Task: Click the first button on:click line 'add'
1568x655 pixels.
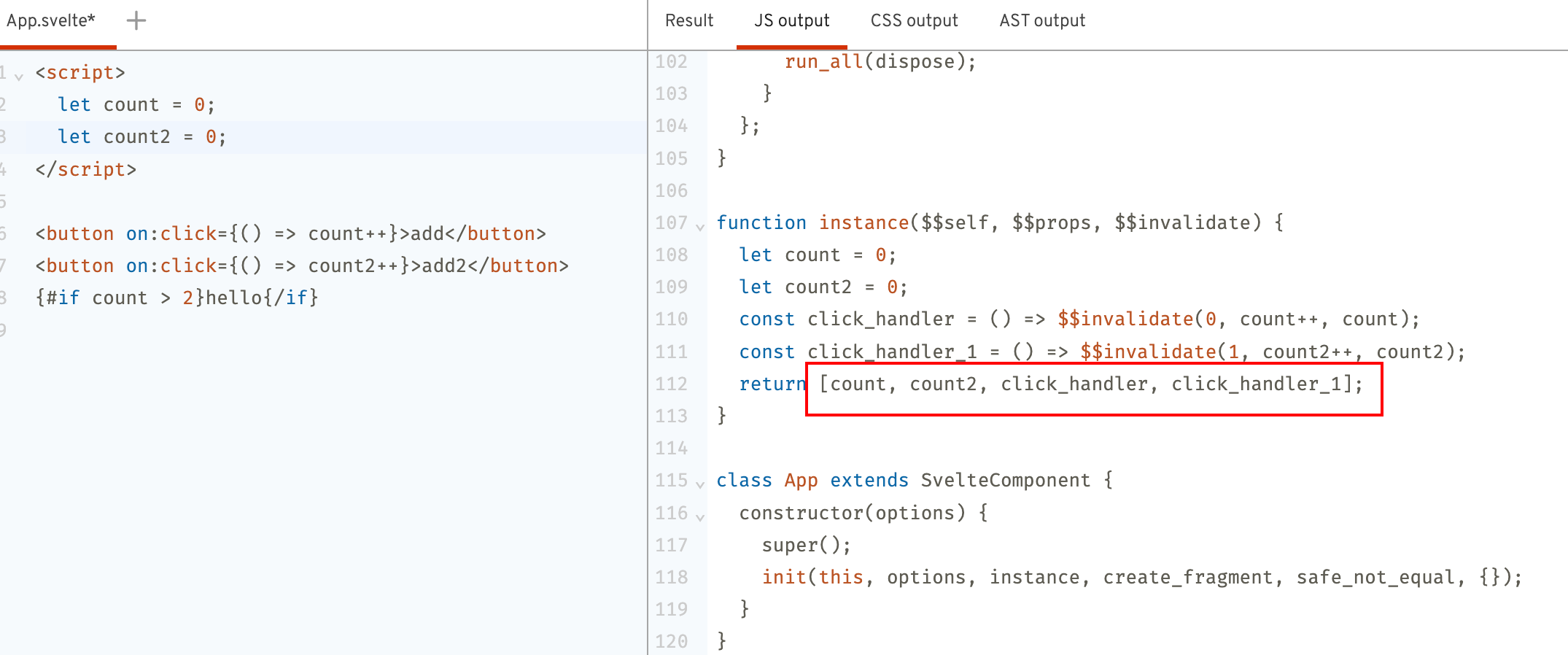Action: tap(290, 234)
